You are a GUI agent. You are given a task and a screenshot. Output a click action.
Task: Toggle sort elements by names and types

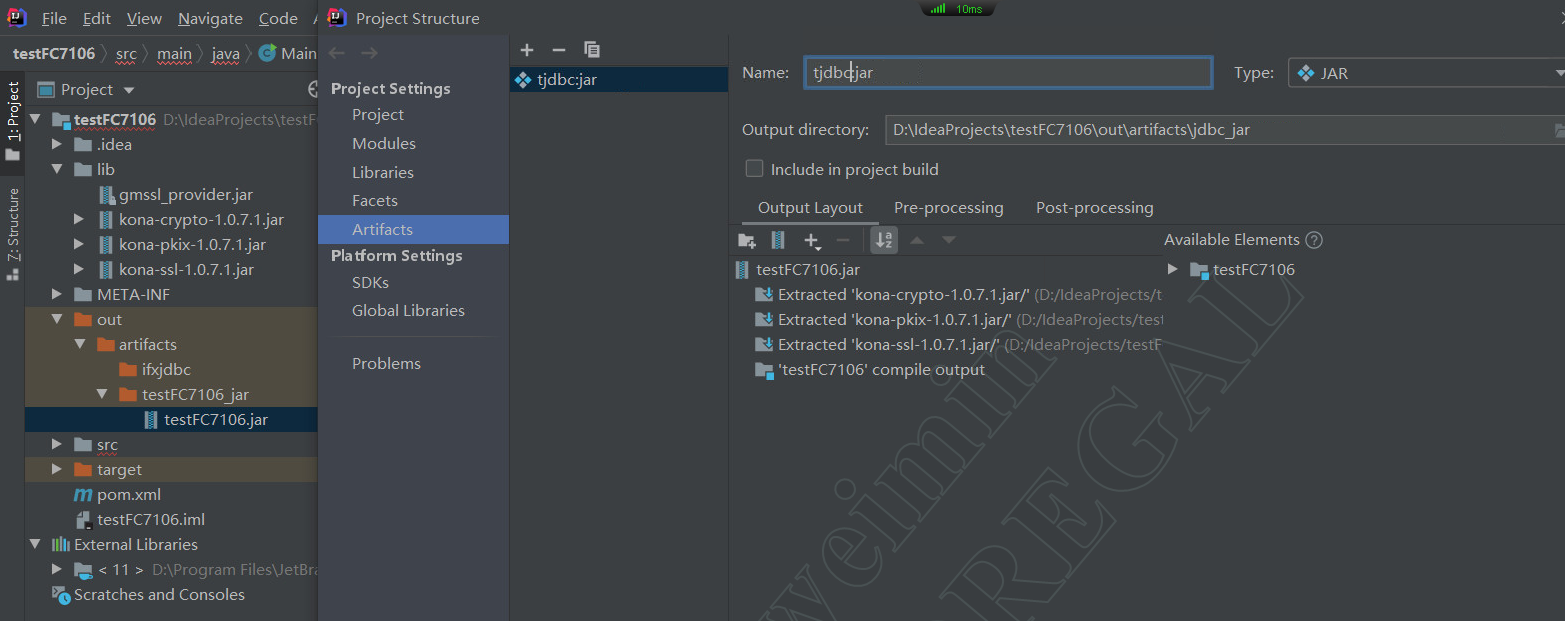884,240
